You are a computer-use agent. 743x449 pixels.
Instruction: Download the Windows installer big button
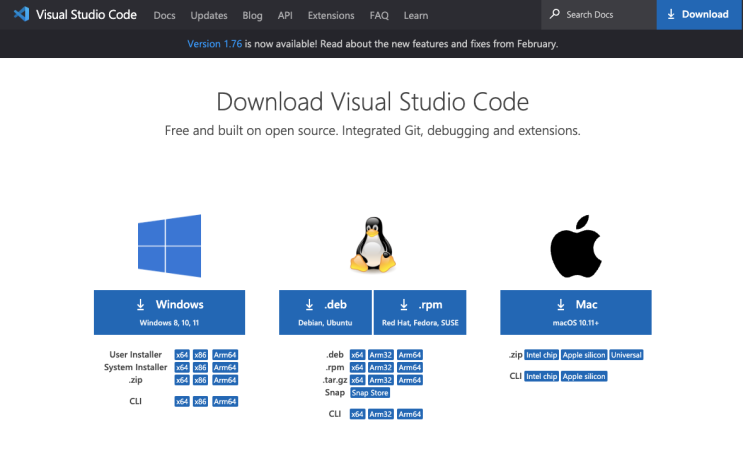coord(169,312)
